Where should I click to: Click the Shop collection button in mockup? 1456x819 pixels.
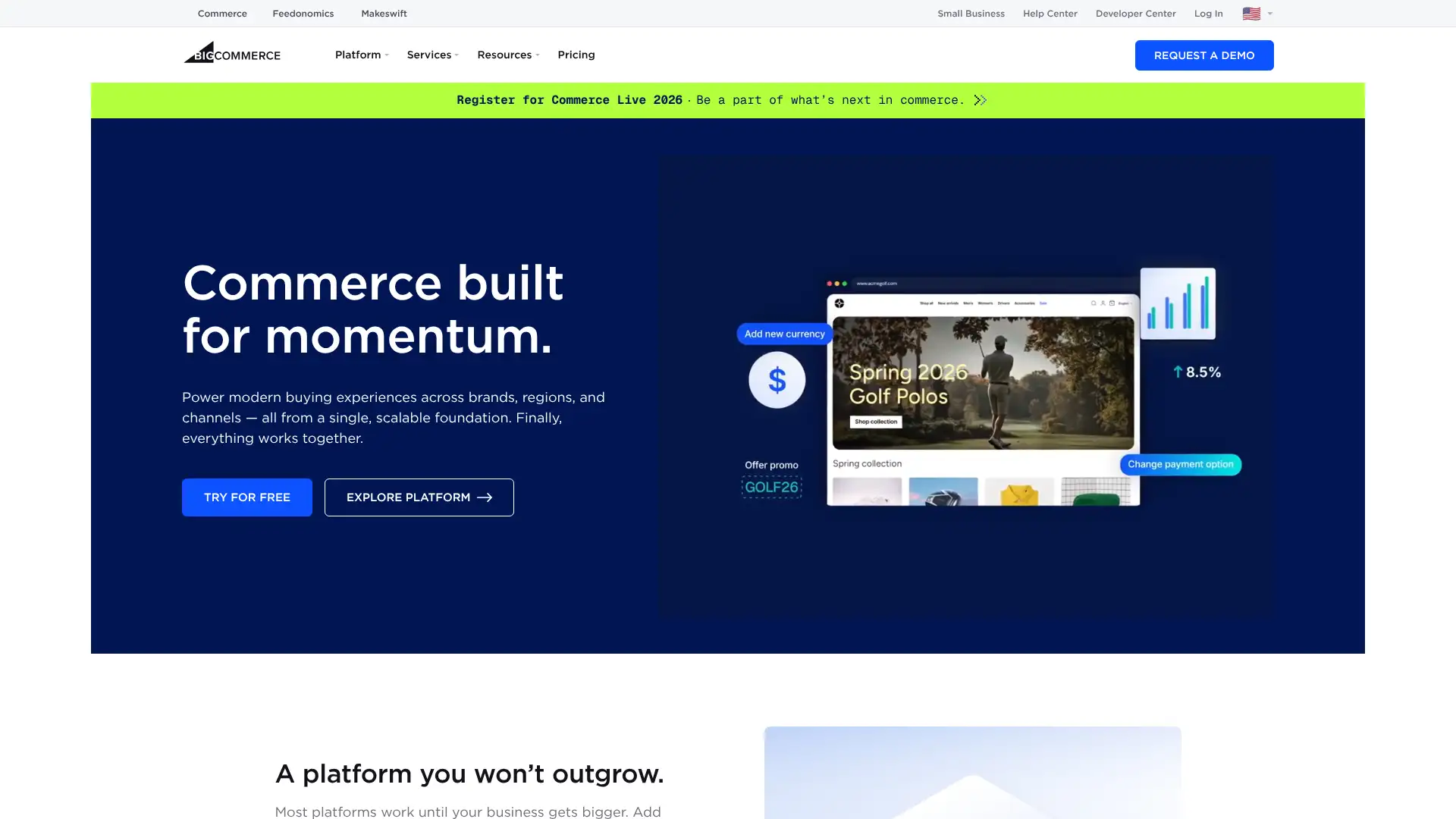click(876, 422)
